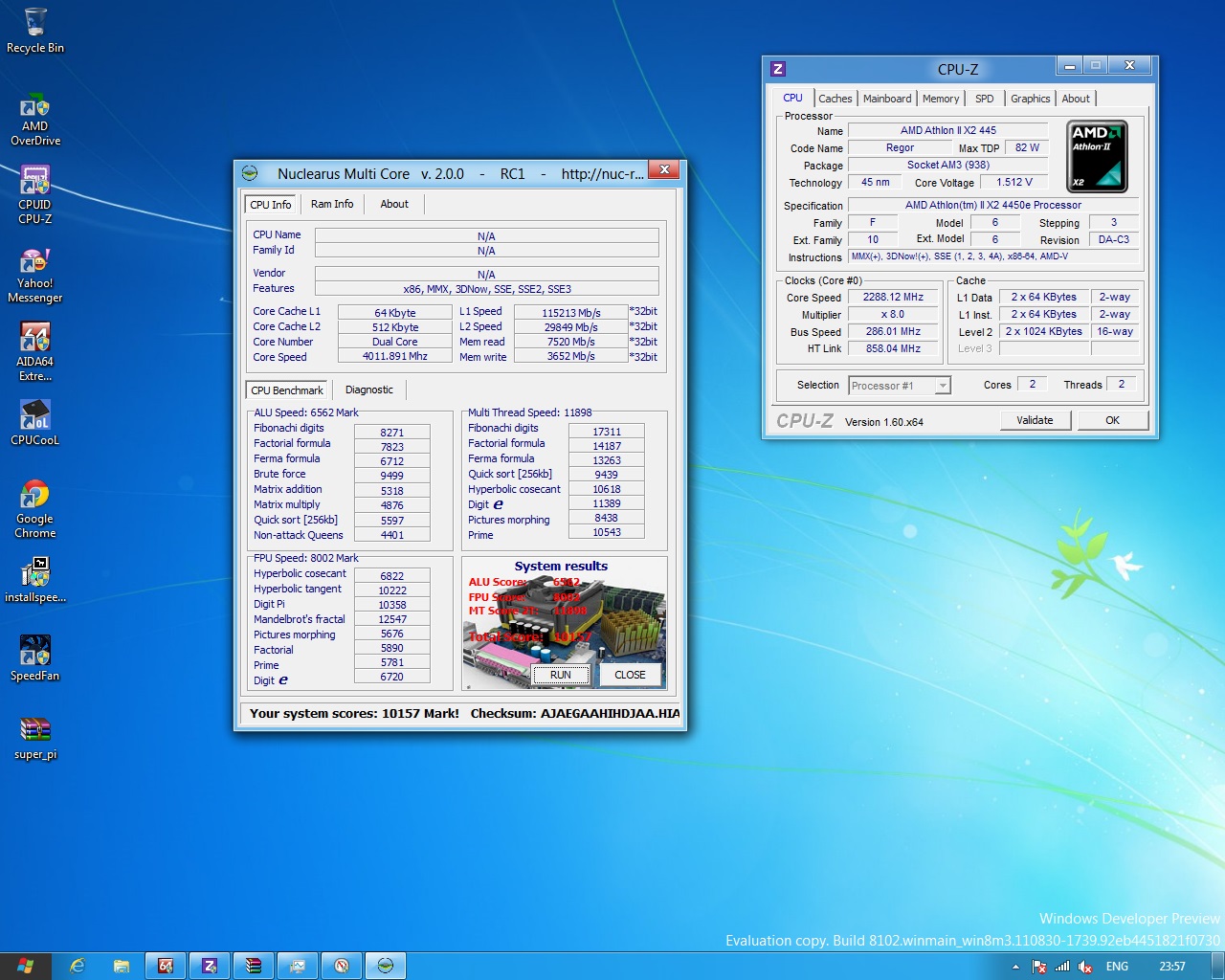Select Nuclearus CPU Info tab
Screen dimensions: 1225x980
(271, 205)
